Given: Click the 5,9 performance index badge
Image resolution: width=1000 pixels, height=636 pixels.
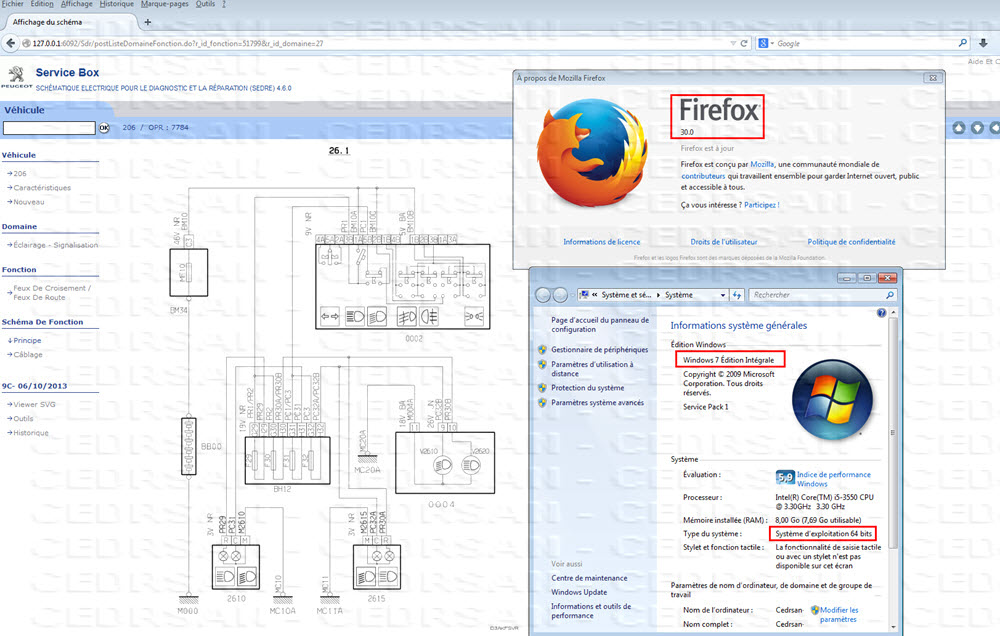Looking at the screenshot, I should pyautogui.click(x=785, y=477).
